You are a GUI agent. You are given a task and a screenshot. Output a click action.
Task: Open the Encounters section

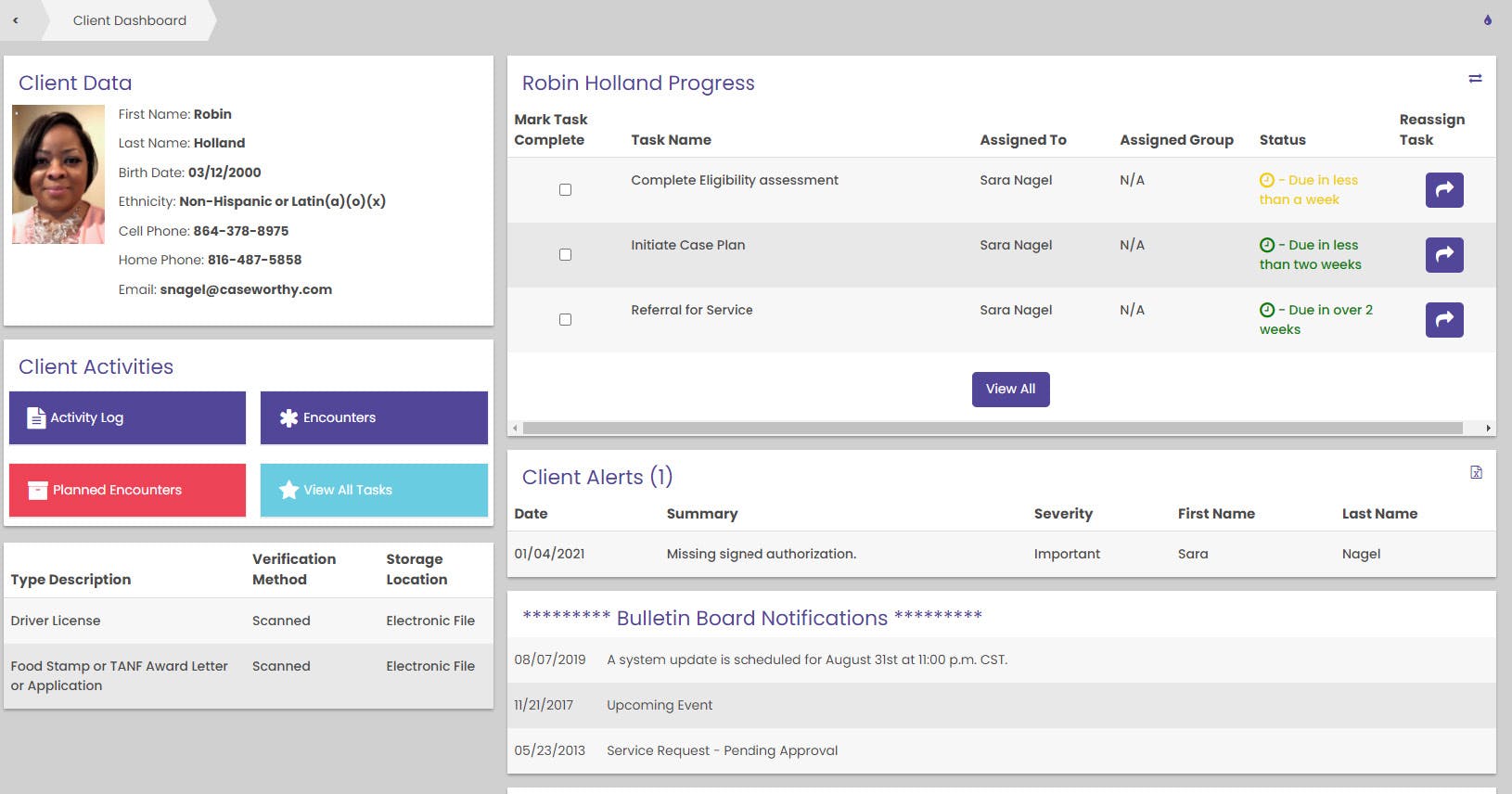coord(374,417)
